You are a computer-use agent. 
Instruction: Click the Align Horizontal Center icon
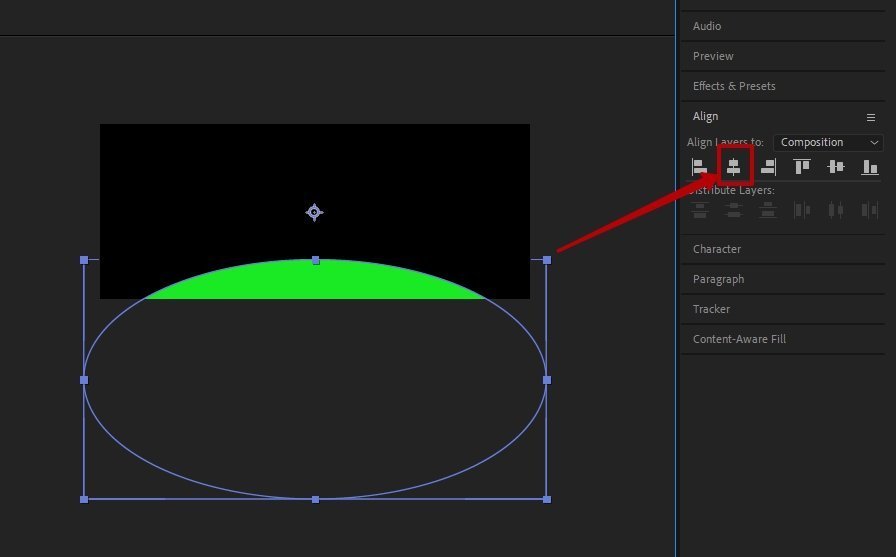pos(734,167)
